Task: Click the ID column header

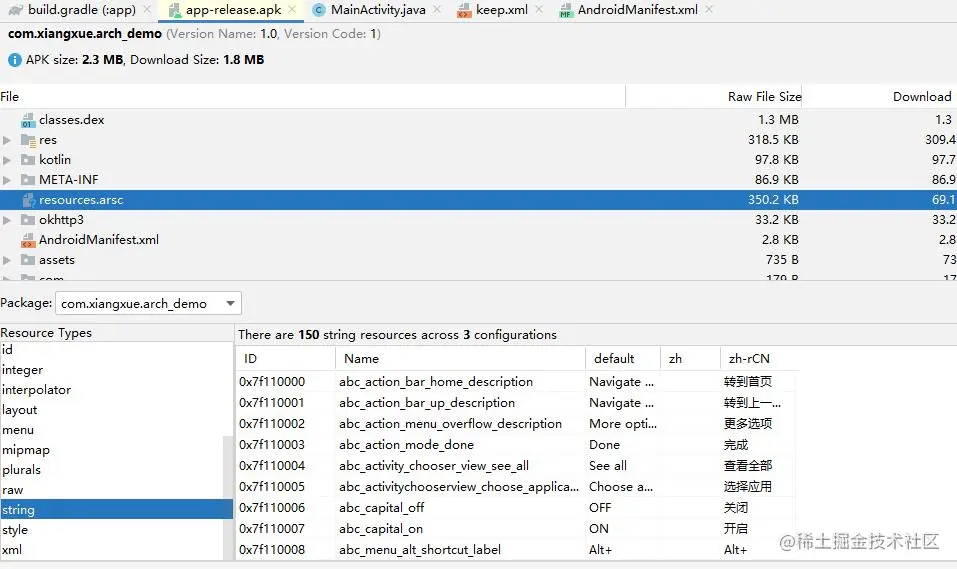Action: 285,358
